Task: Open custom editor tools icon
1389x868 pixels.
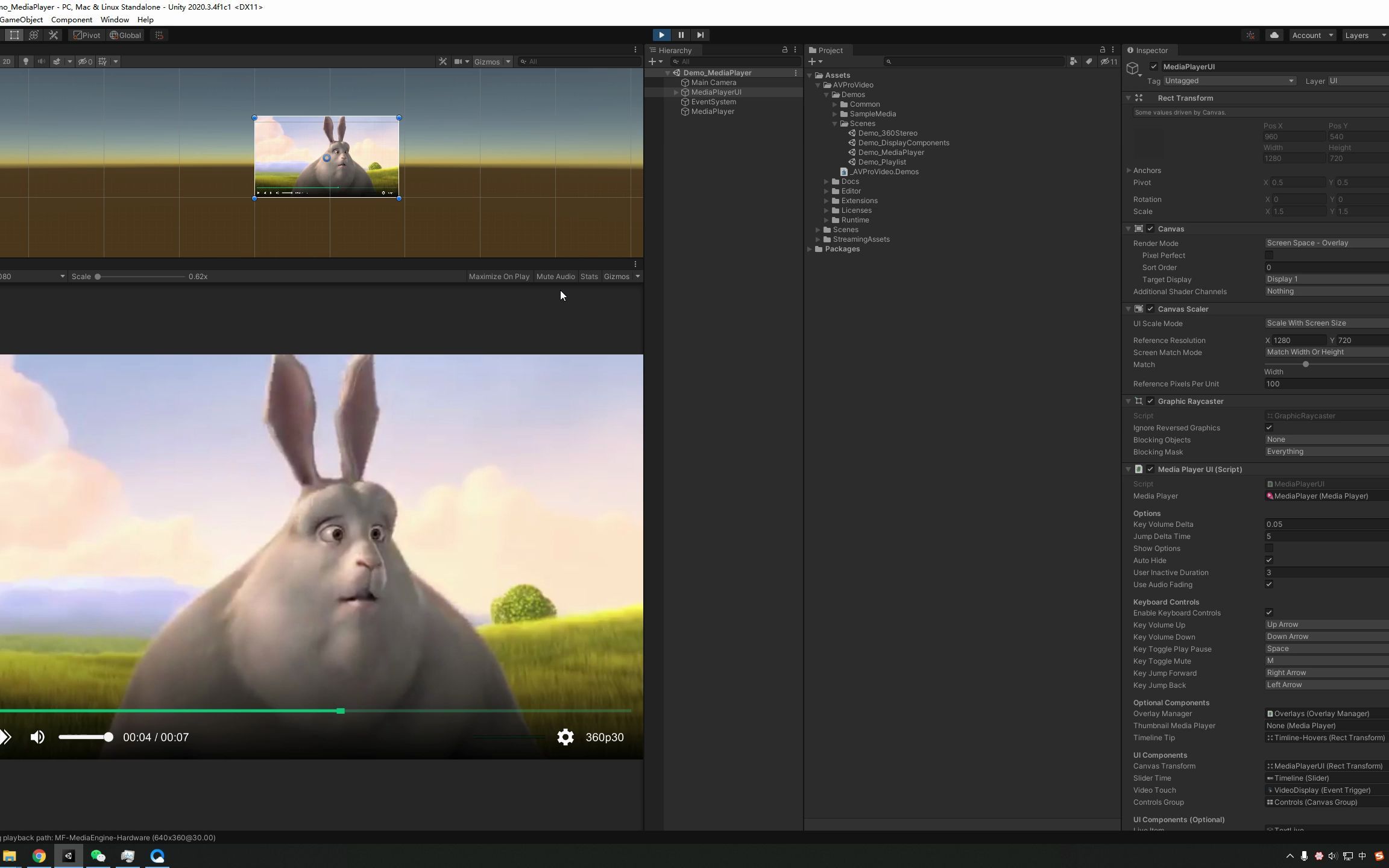Action: click(54, 35)
